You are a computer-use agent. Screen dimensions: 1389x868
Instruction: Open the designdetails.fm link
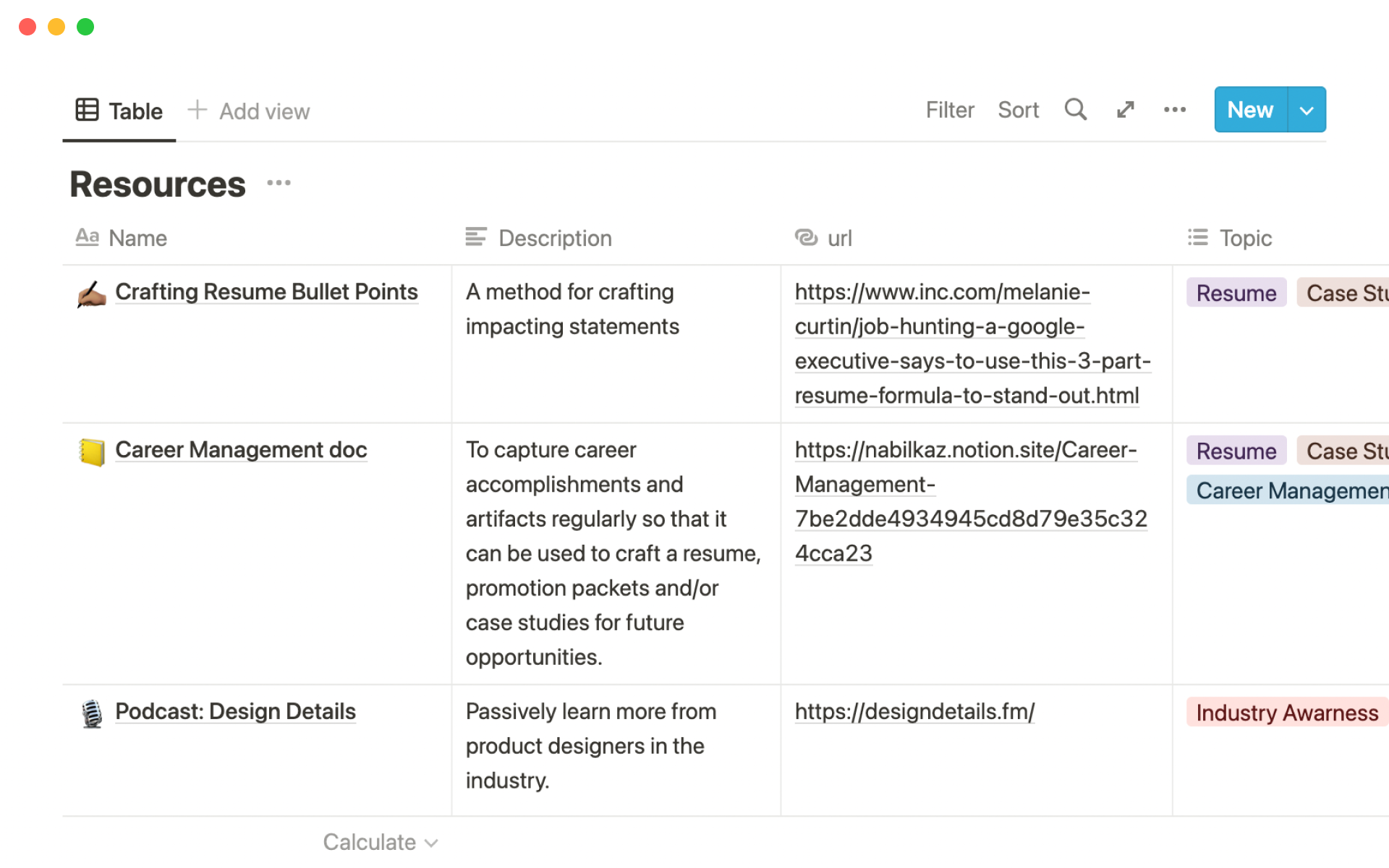(914, 712)
